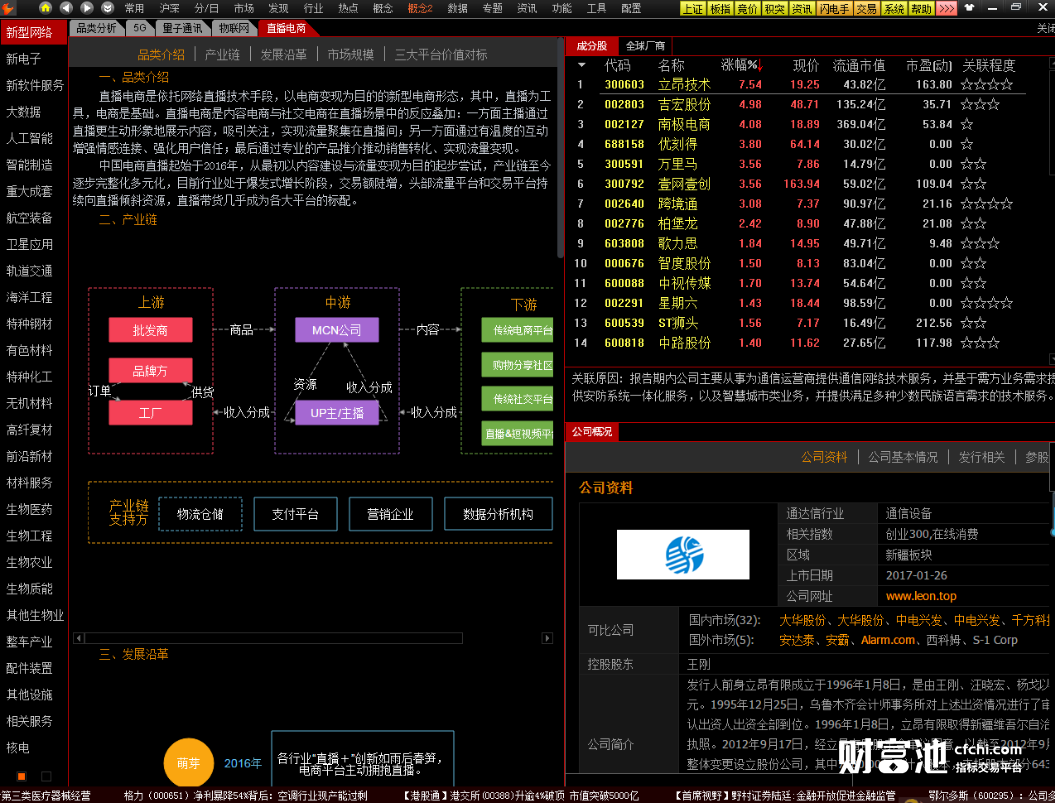
Task: Click the 支付平台 box
Action: tap(295, 514)
